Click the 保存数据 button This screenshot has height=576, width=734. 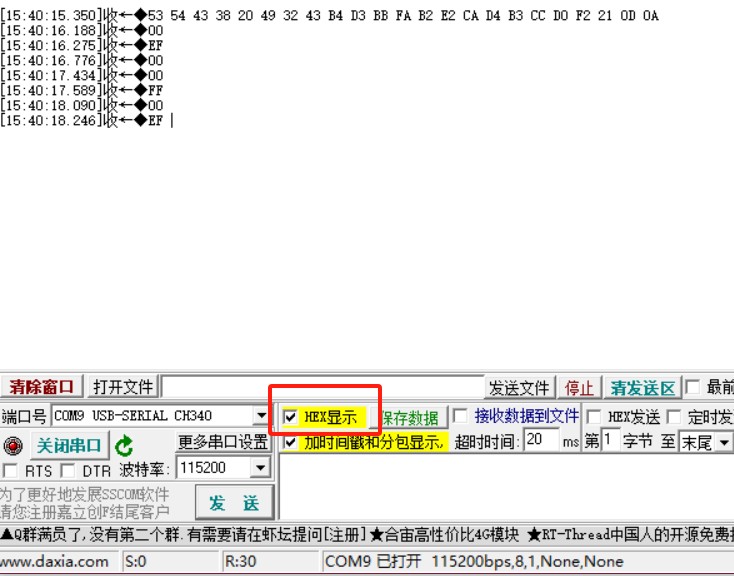point(410,418)
